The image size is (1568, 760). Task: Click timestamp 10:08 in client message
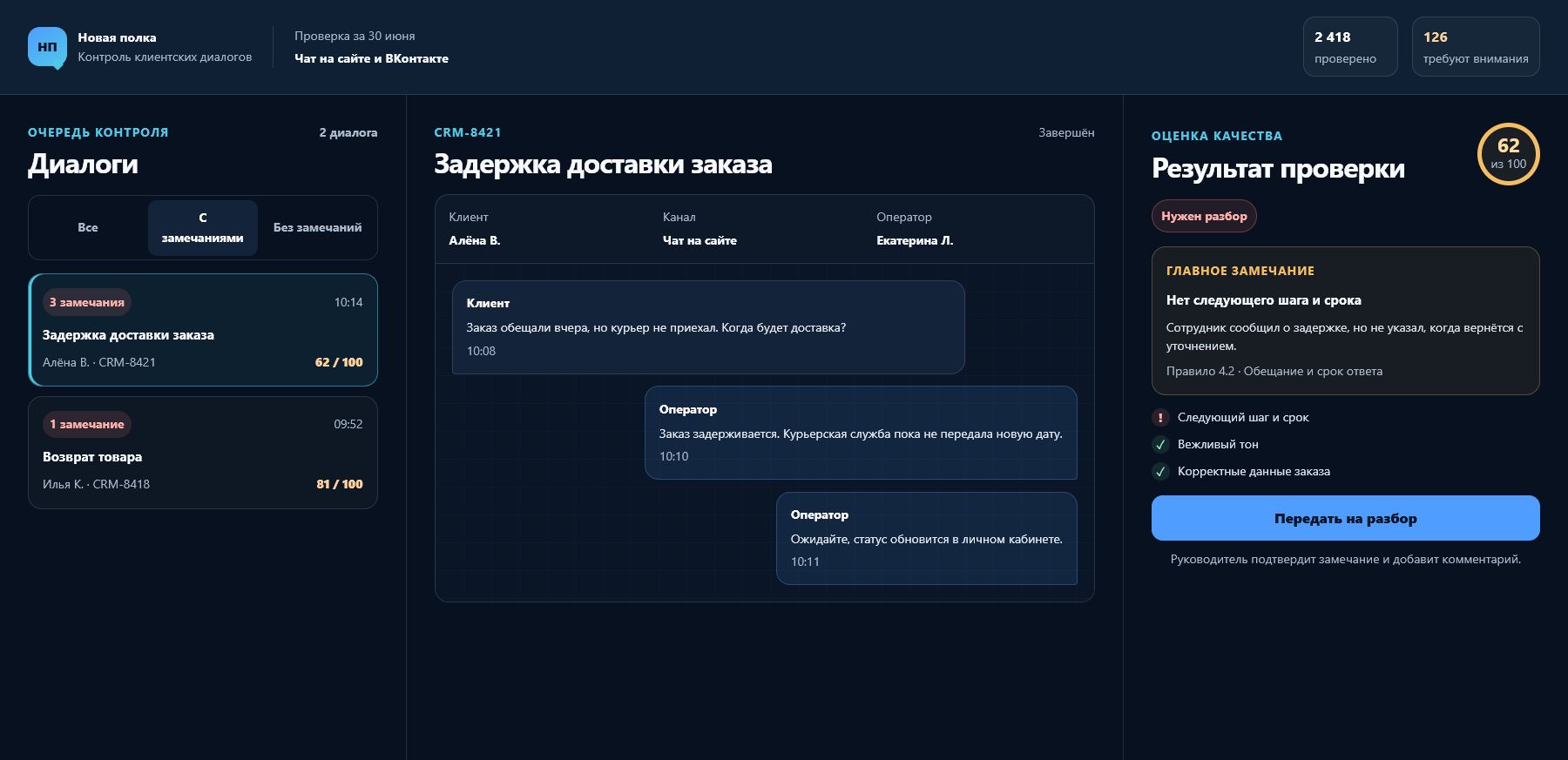(481, 351)
